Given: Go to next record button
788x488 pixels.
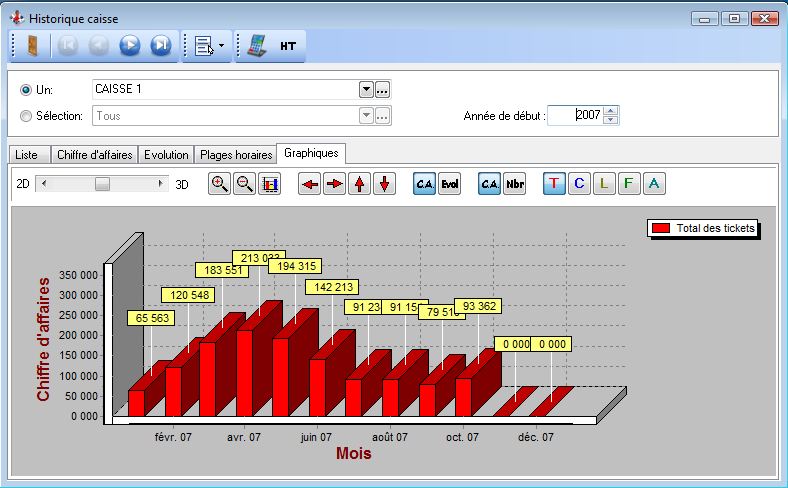Looking at the screenshot, I should [x=129, y=46].
